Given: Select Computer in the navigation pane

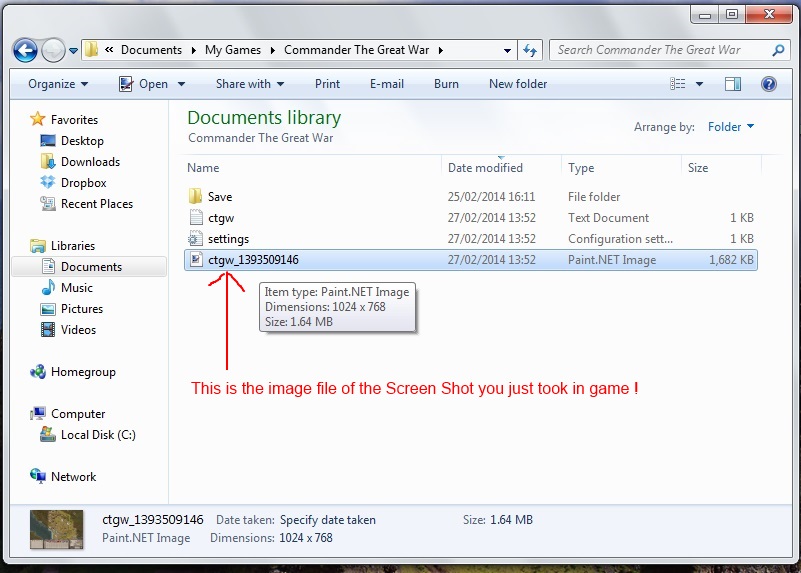Looking at the screenshot, I should coord(78,414).
